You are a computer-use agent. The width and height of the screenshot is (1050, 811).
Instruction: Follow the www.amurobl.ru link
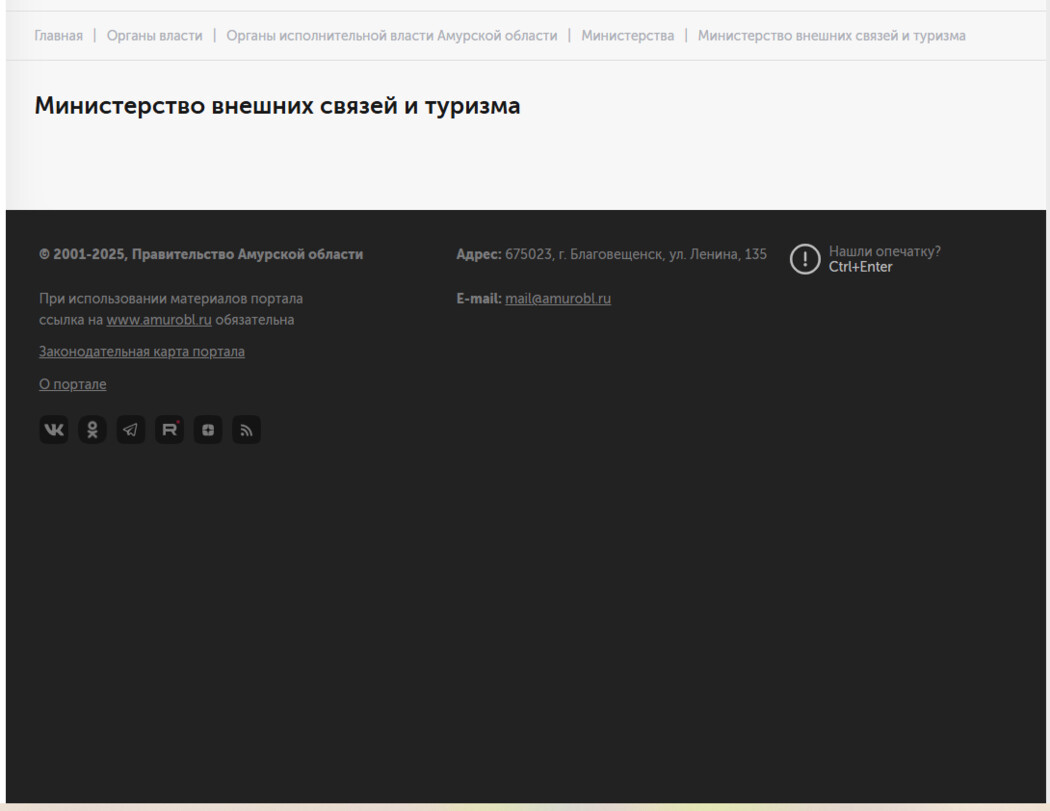(x=159, y=320)
